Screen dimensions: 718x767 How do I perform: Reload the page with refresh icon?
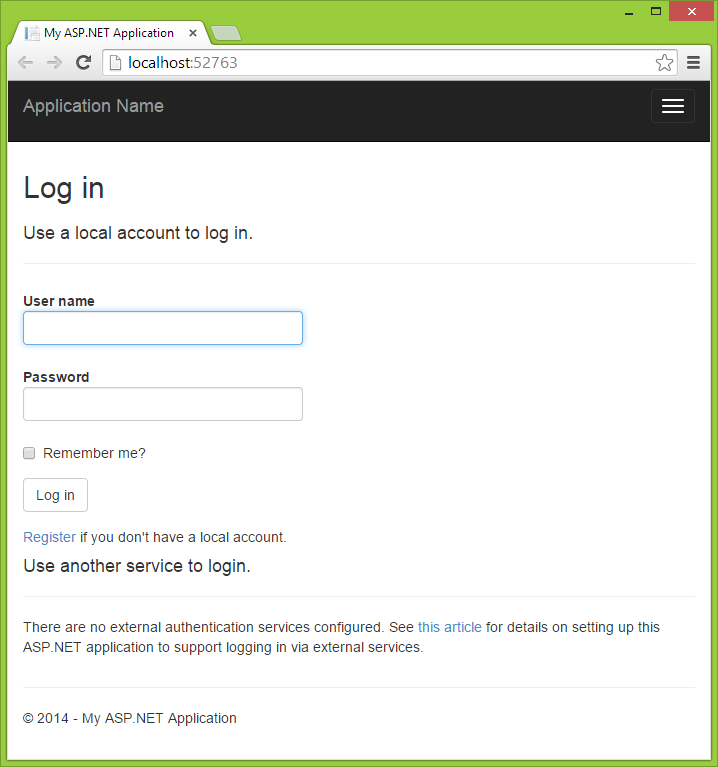click(x=84, y=62)
